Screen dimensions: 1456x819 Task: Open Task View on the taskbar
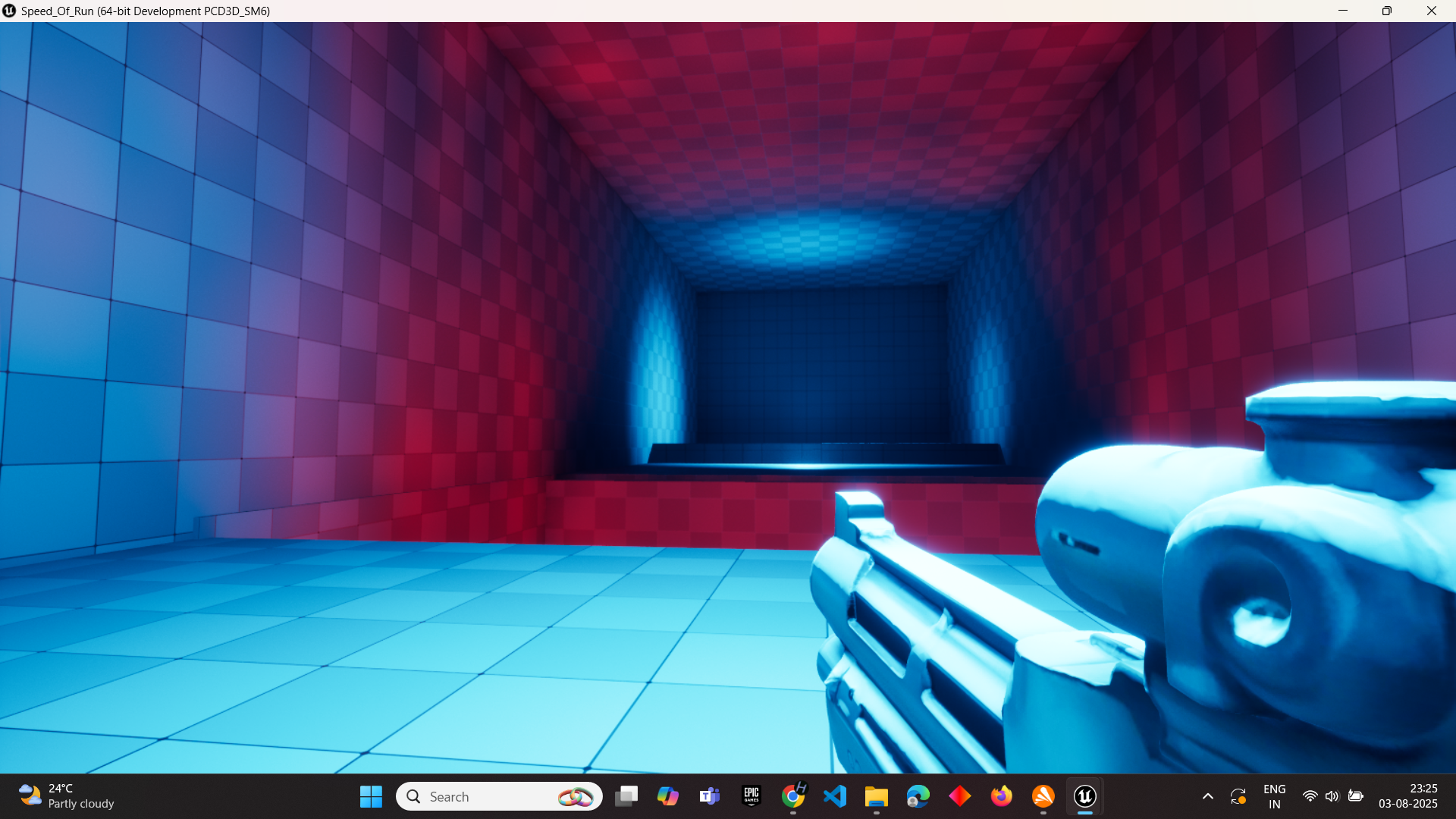click(626, 796)
